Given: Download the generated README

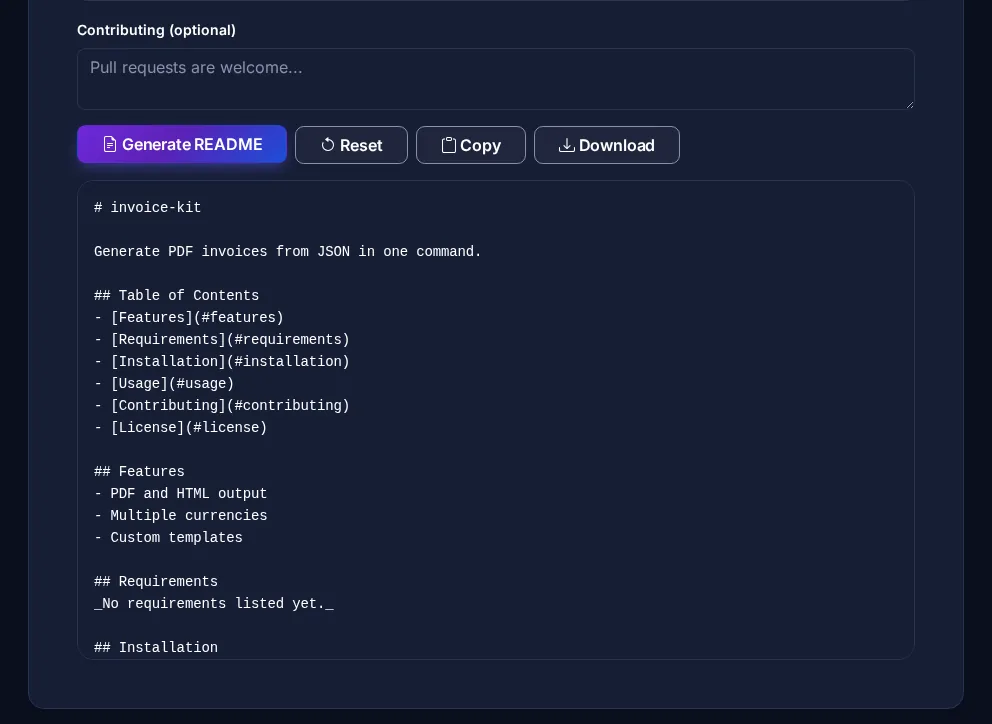Looking at the screenshot, I should [x=607, y=145].
